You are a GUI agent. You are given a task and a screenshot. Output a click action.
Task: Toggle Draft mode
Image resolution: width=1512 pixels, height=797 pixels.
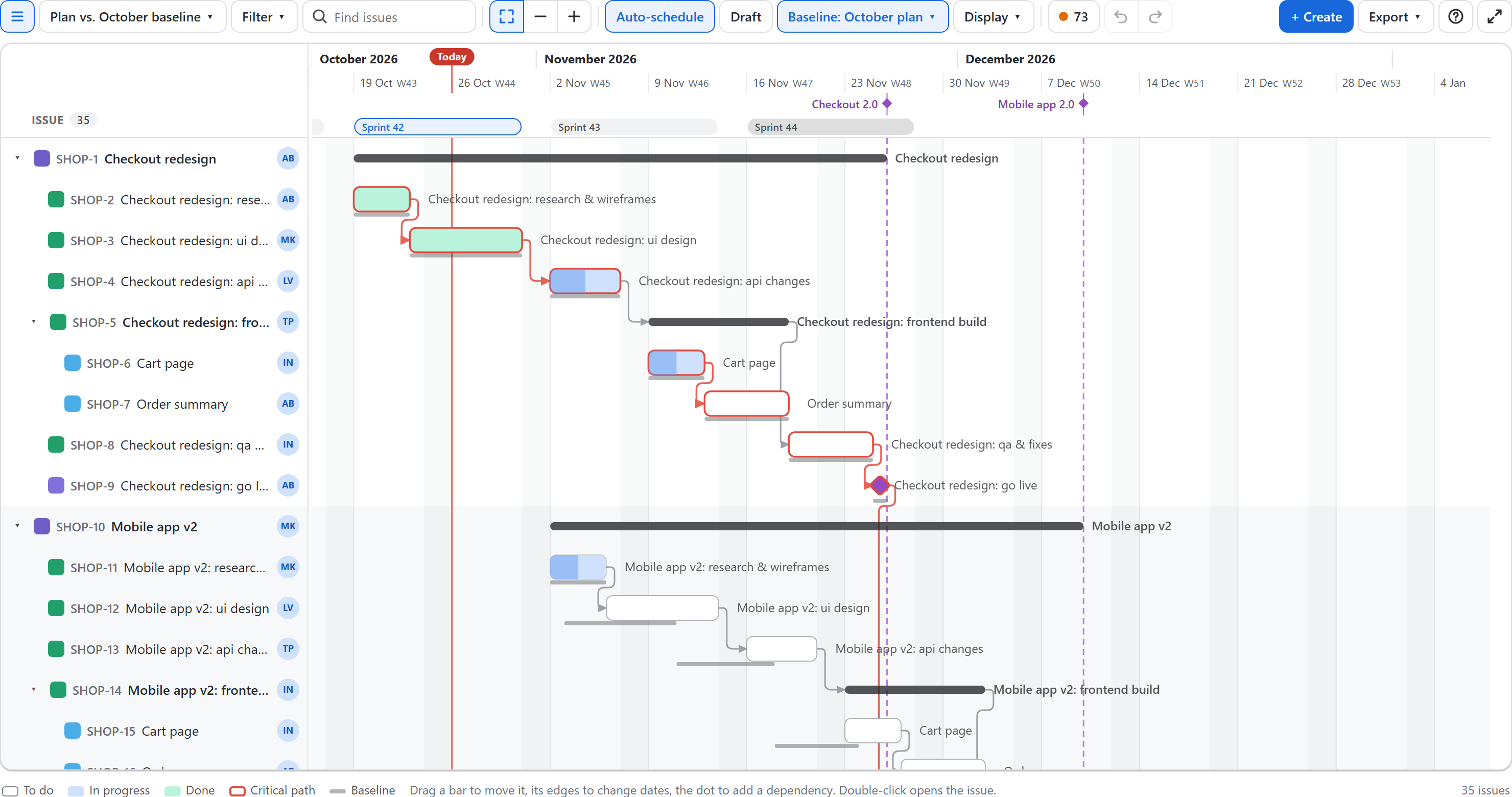click(745, 16)
